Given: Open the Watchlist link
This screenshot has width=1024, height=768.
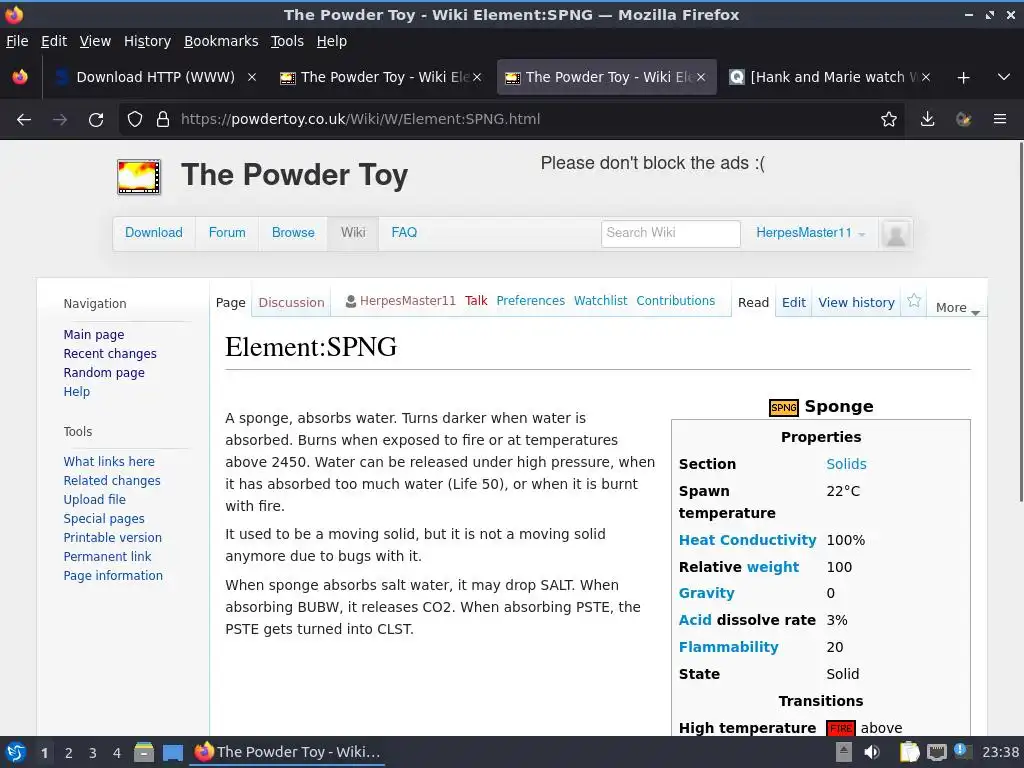Looking at the screenshot, I should [x=600, y=300].
